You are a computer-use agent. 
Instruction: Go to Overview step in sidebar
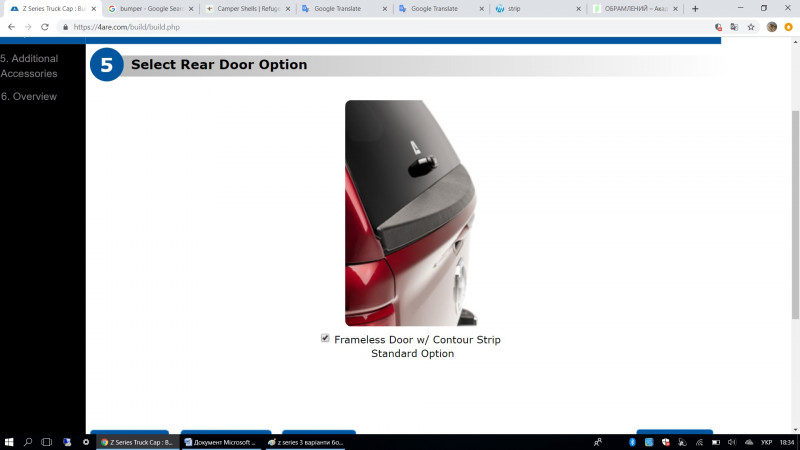(x=29, y=96)
